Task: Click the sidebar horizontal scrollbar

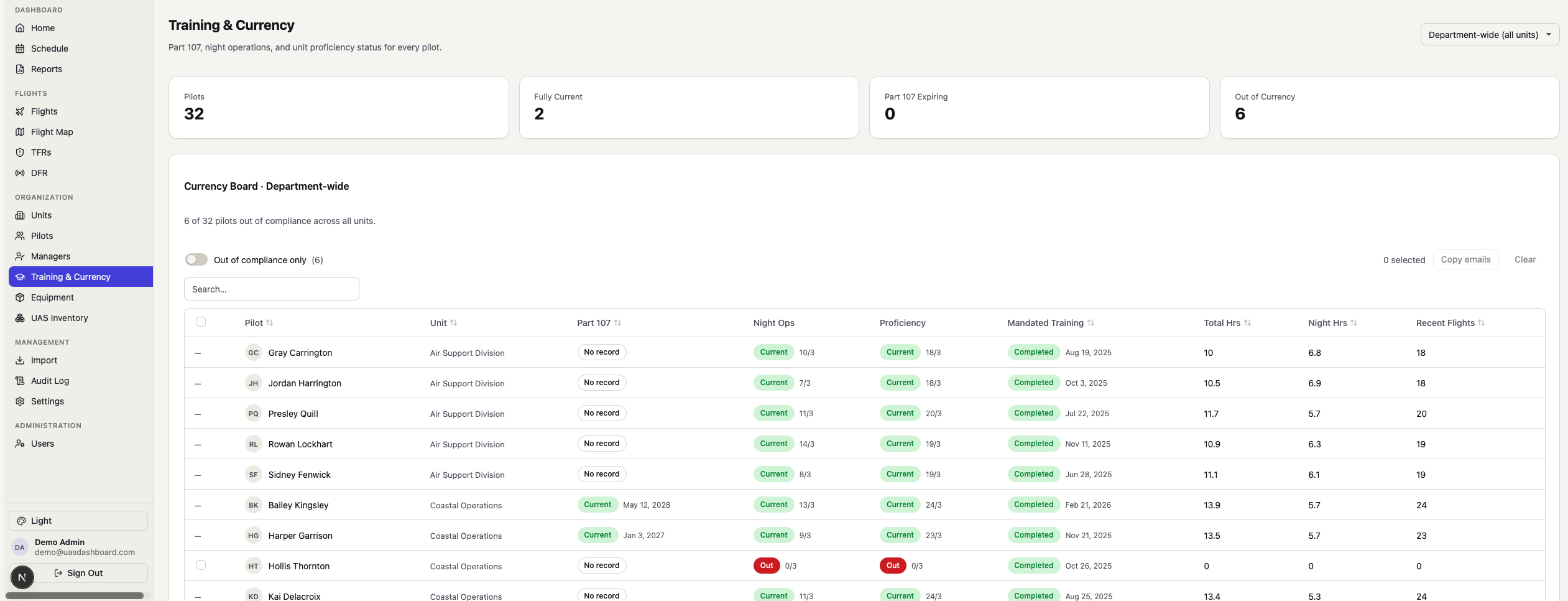Action: [x=75, y=595]
